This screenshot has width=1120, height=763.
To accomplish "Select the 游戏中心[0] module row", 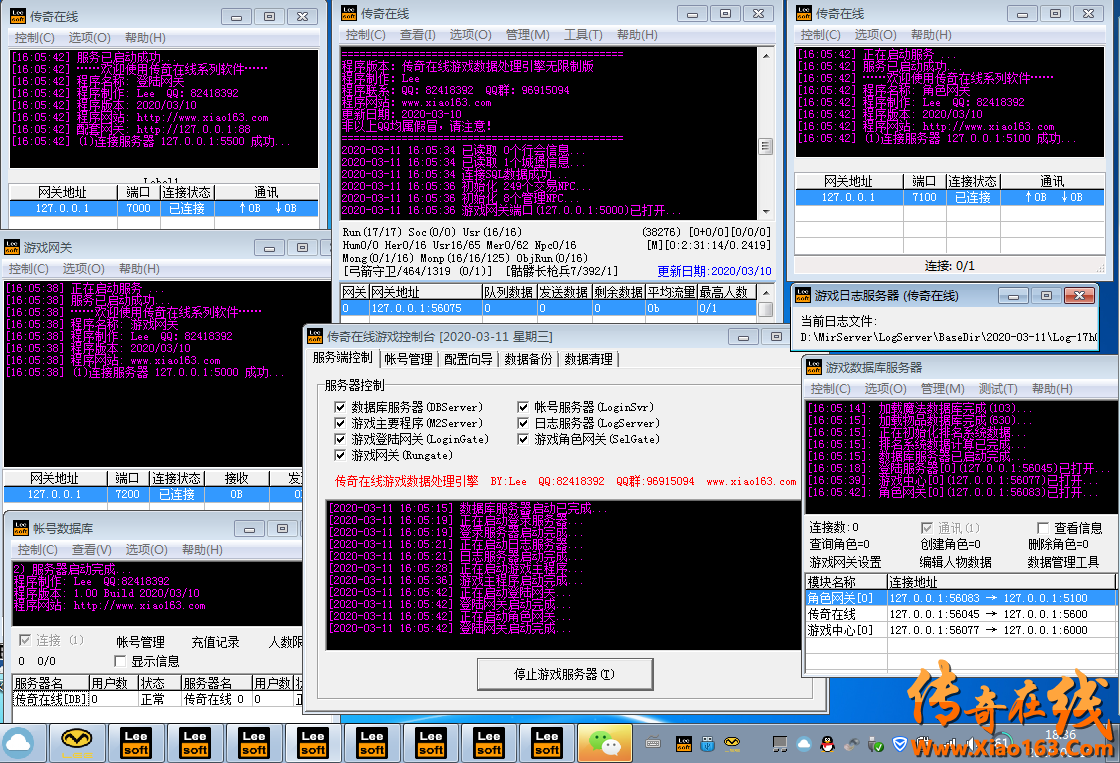I will [x=960, y=630].
